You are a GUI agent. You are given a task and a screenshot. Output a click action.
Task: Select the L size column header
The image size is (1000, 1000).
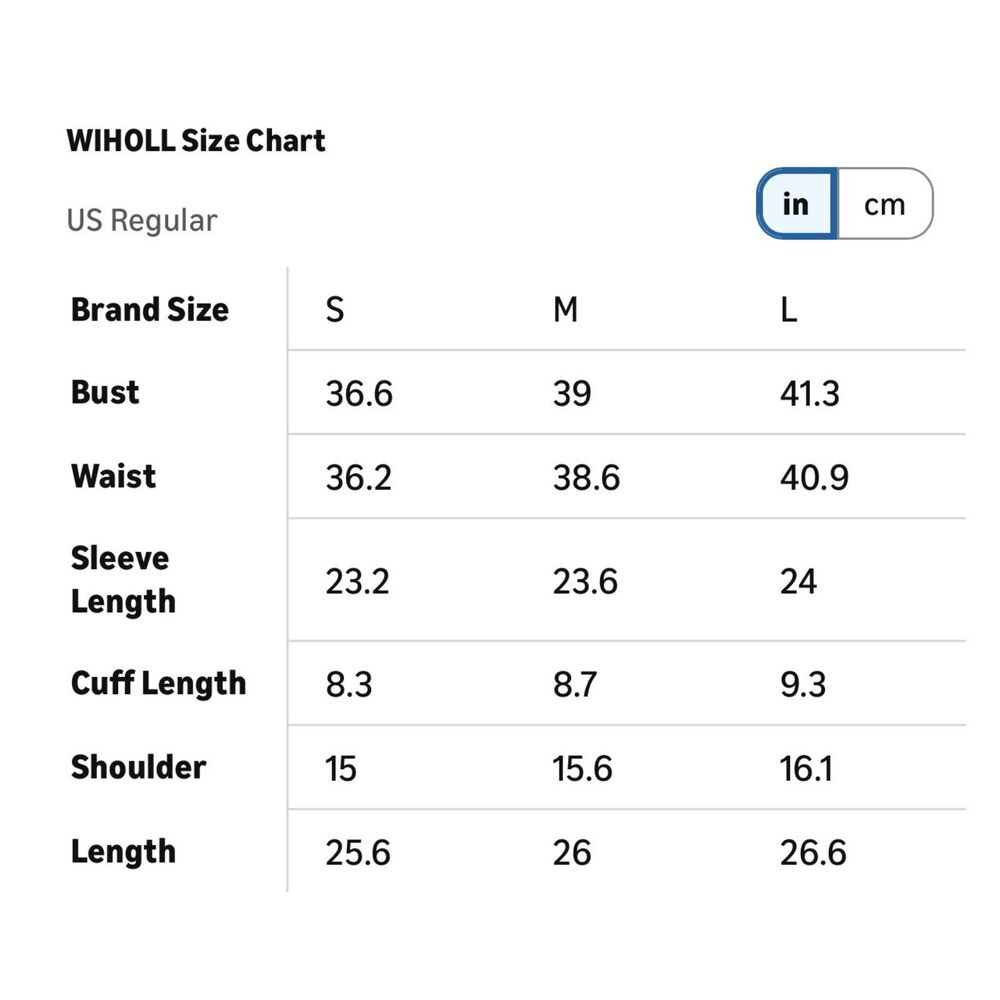tap(789, 310)
